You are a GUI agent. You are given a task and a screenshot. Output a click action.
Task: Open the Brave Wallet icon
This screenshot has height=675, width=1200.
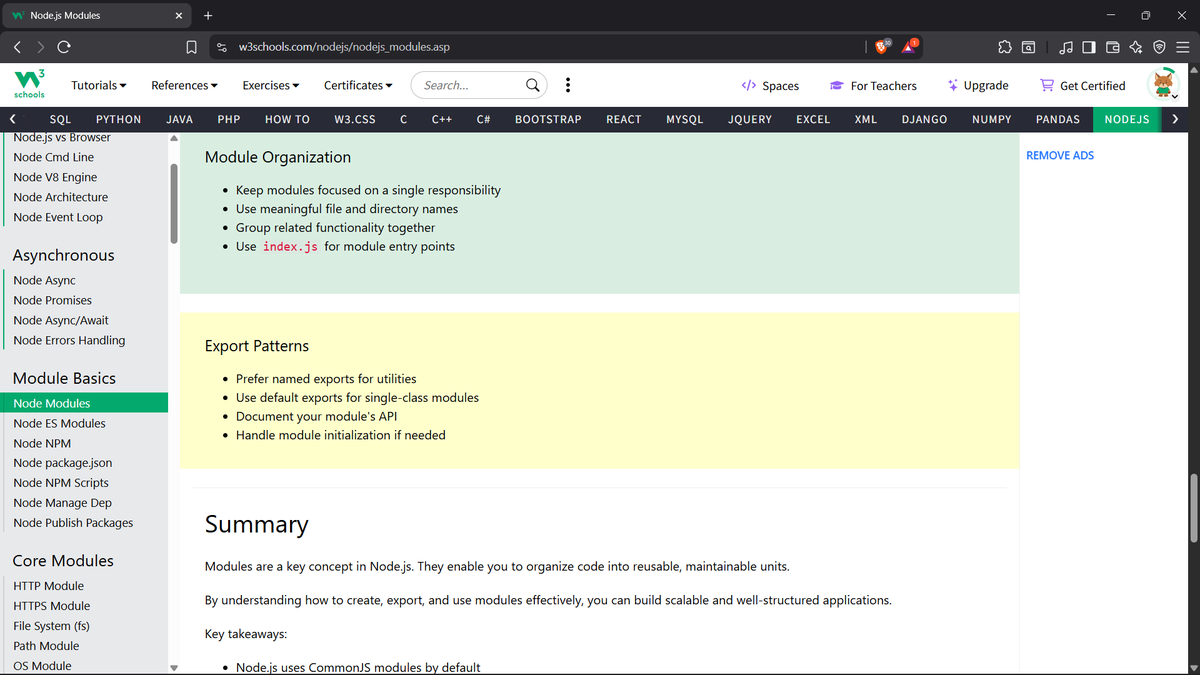click(x=1112, y=46)
